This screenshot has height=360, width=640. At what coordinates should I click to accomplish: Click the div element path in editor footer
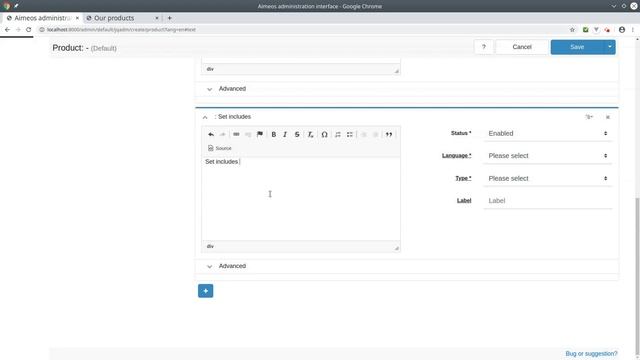pos(210,246)
